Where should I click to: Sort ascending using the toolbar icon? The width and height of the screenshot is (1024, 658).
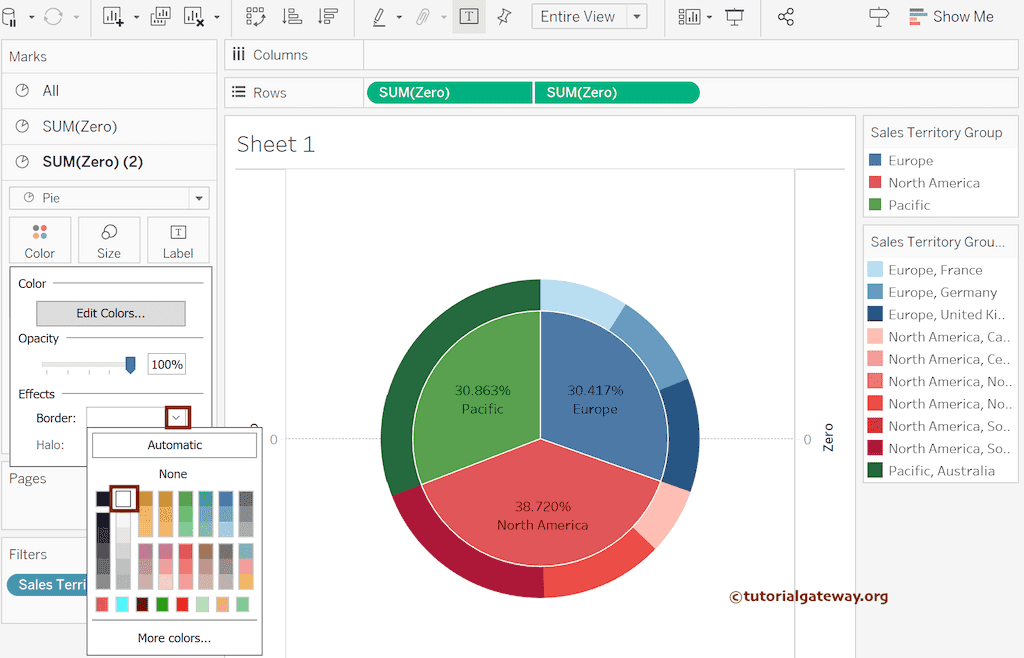point(292,17)
